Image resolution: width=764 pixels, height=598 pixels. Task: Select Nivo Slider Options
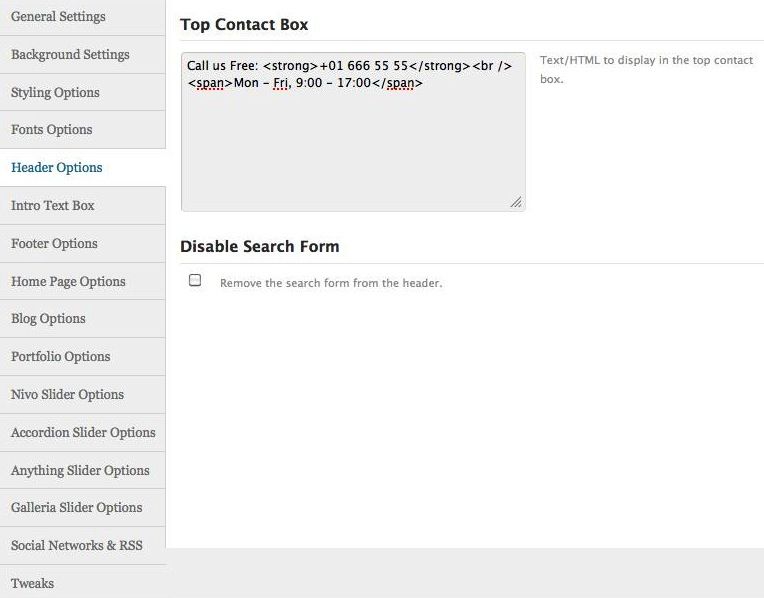pos(67,394)
